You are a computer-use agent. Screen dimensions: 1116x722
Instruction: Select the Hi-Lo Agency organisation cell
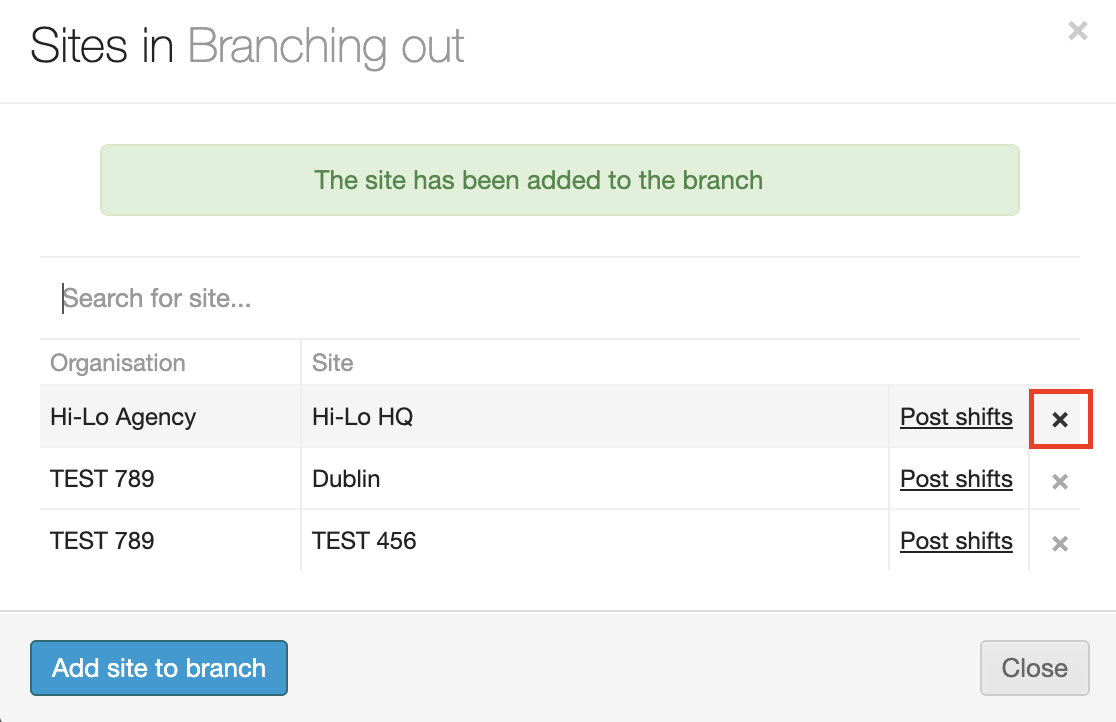click(x=123, y=417)
